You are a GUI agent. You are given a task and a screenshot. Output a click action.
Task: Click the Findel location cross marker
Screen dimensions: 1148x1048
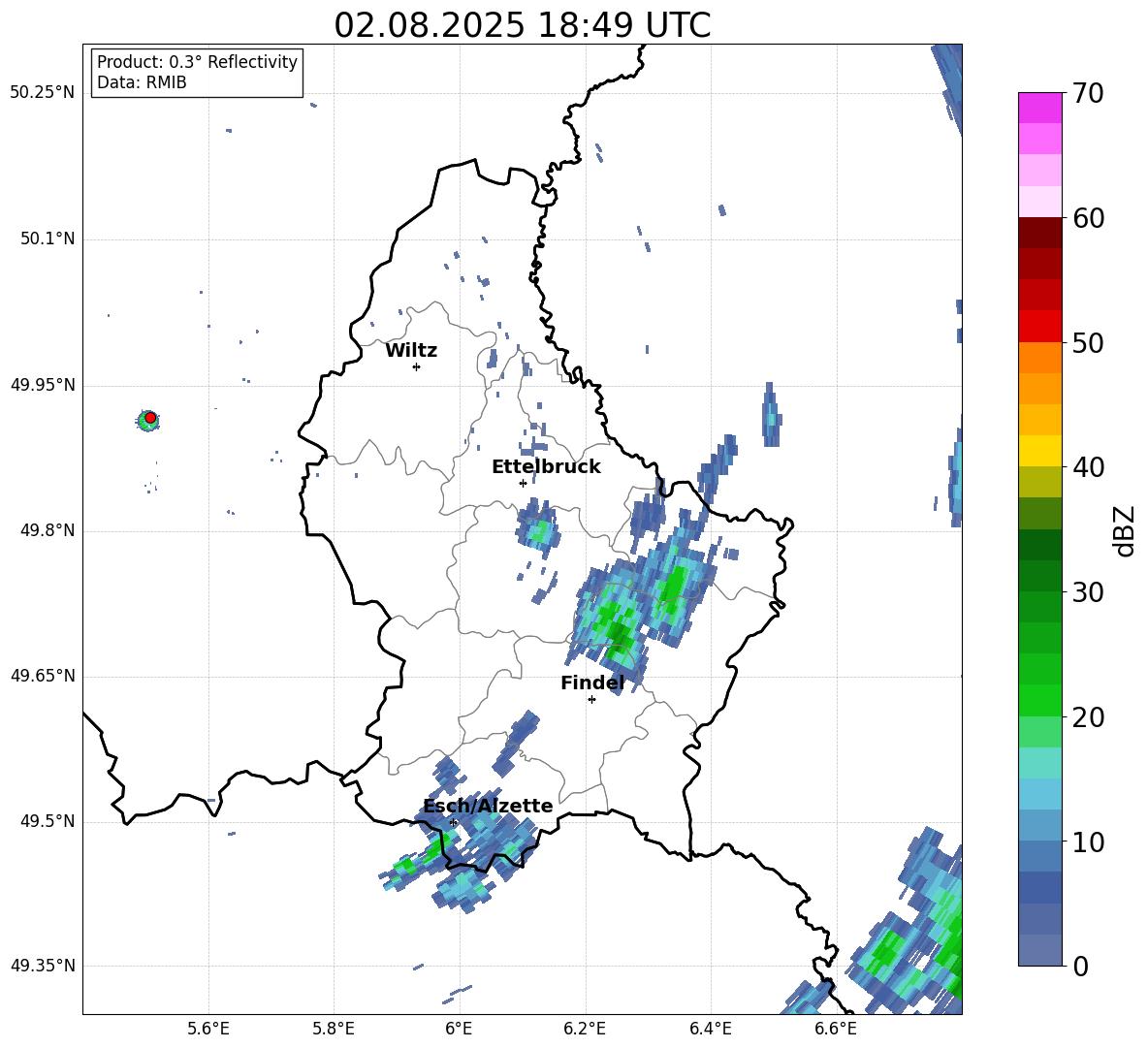[591, 699]
